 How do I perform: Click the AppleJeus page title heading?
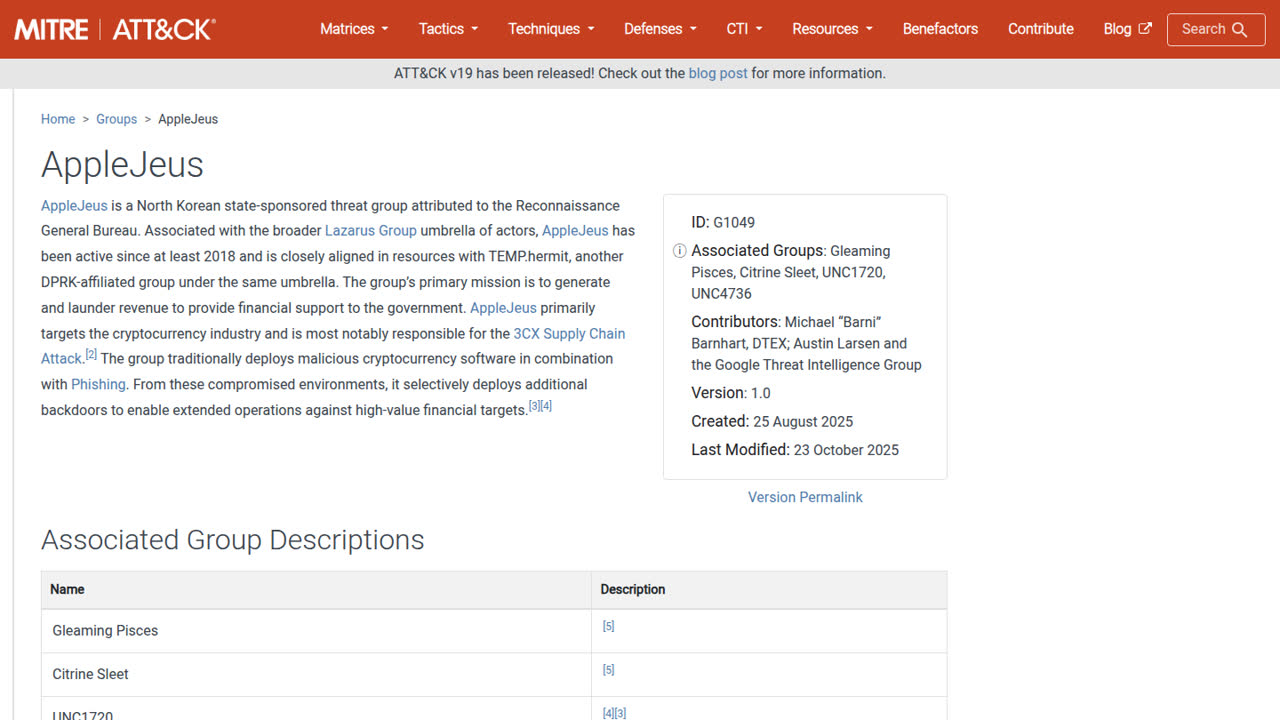122,165
